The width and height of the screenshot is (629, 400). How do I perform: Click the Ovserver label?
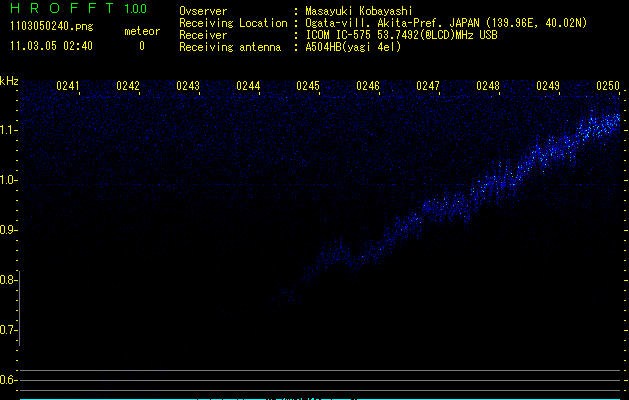pos(203,11)
